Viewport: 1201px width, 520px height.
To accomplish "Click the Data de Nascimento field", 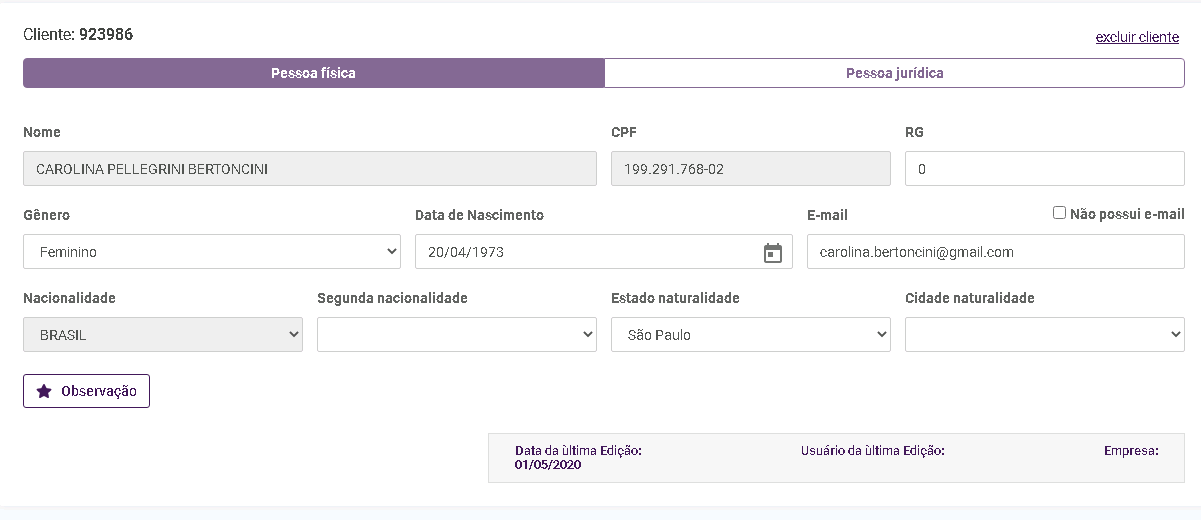I will [585, 252].
